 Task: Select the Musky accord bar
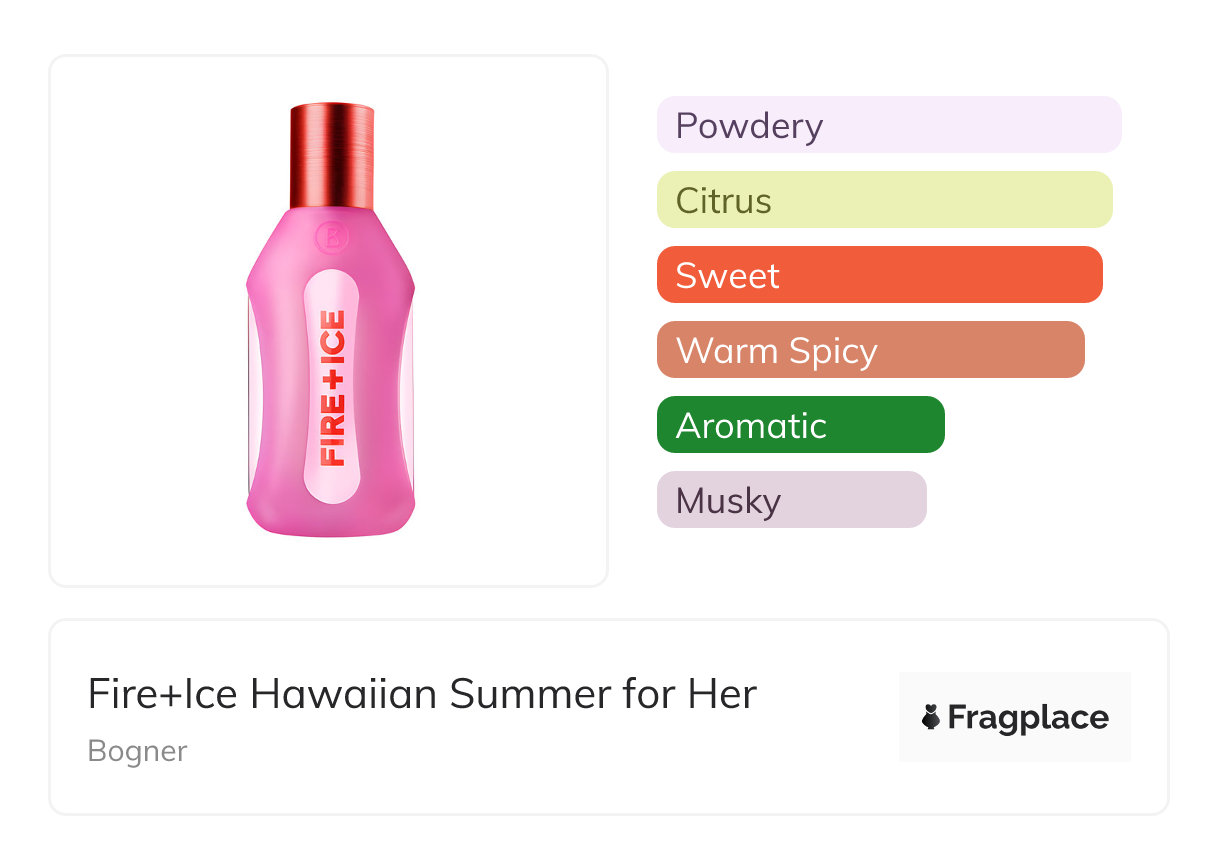click(791, 500)
